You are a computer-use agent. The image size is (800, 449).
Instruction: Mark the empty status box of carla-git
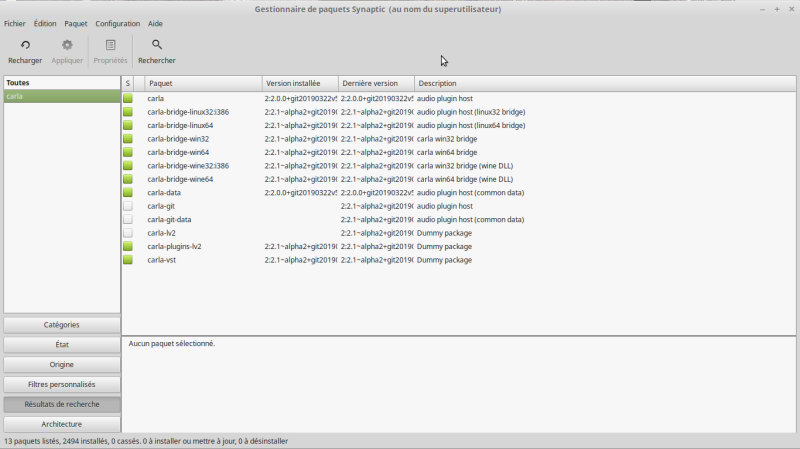[x=128, y=206]
